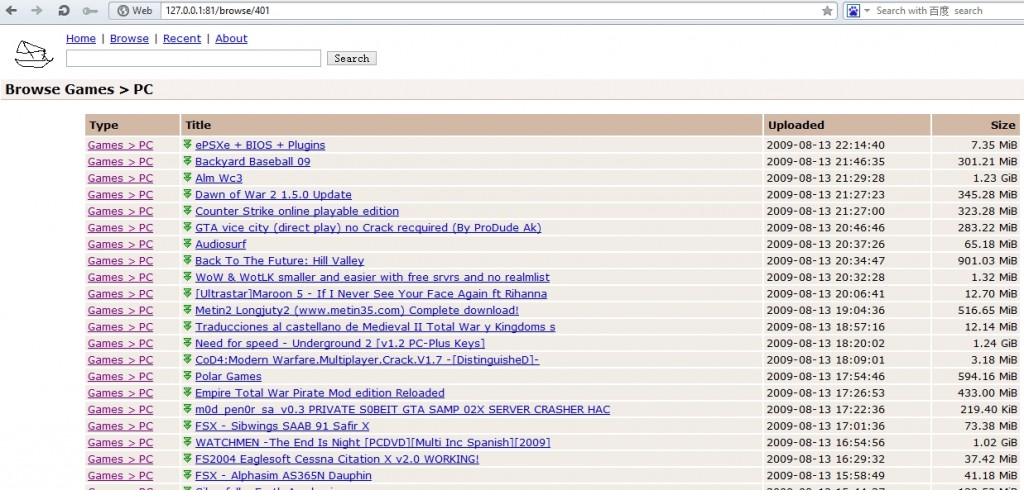The image size is (1024, 490).
Task: Click download arrow for GTA vice city
Action: click(x=187, y=227)
